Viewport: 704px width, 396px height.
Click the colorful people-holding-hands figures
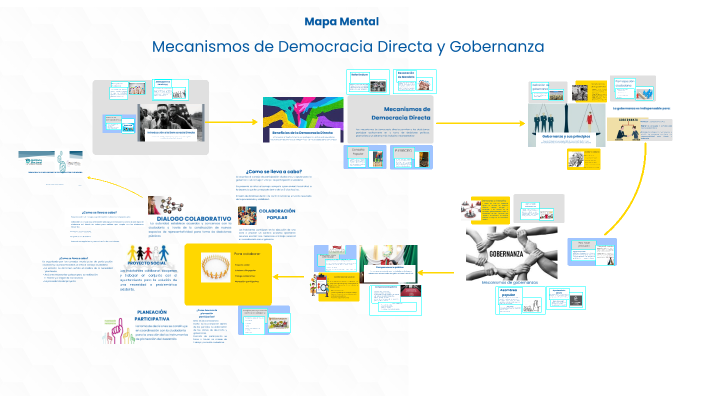[148, 253]
